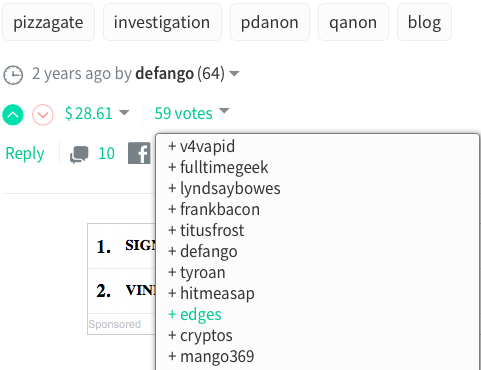
Task: Expand the $28.61 payout dropdown arrow
Action: [124, 113]
